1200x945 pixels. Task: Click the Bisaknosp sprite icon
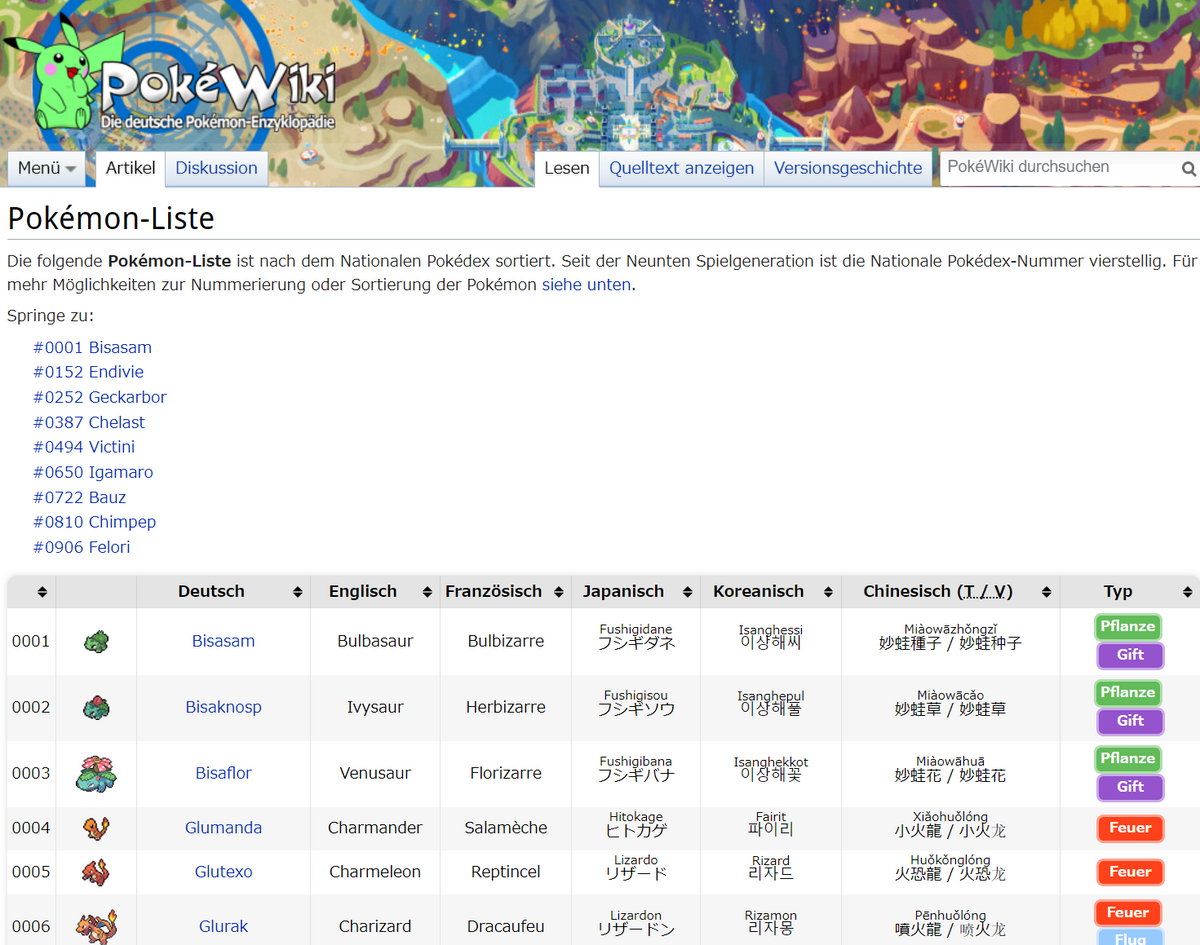[x=97, y=707]
